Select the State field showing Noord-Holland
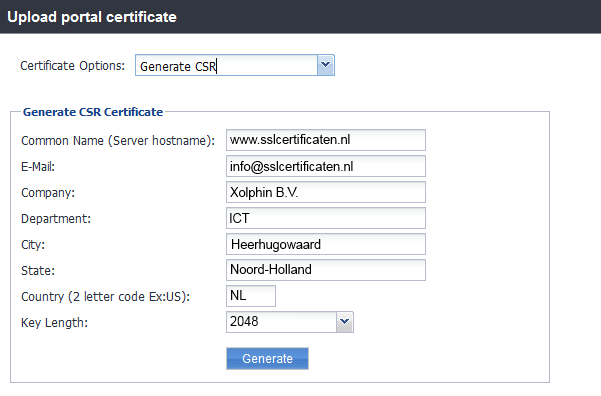Viewport: 601px width, 396px height. (326, 270)
